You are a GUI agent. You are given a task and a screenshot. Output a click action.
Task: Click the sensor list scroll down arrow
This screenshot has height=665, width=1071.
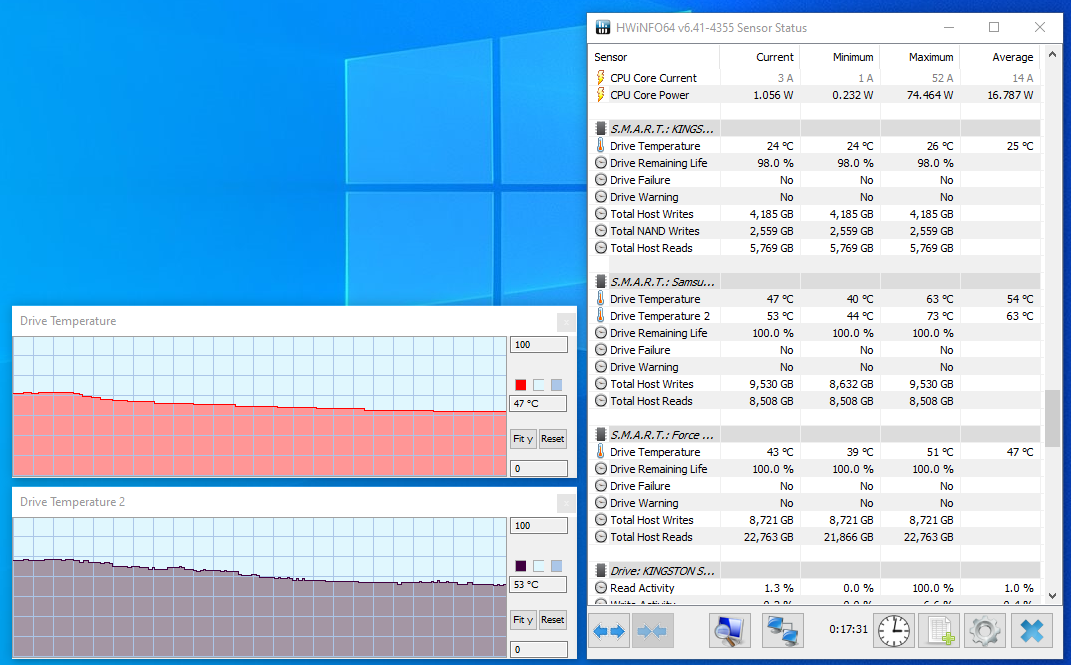point(1053,595)
